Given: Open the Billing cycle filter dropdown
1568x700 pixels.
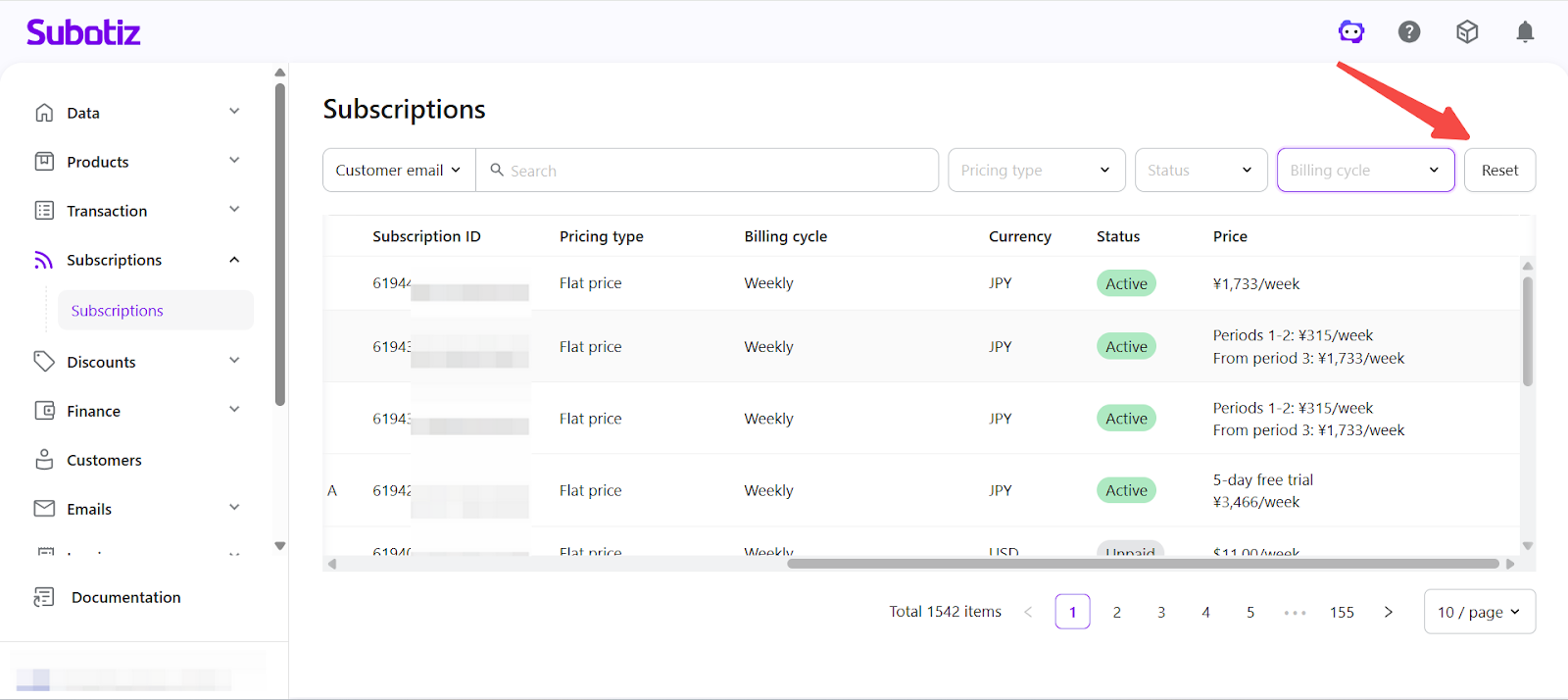Looking at the screenshot, I should click(1364, 171).
